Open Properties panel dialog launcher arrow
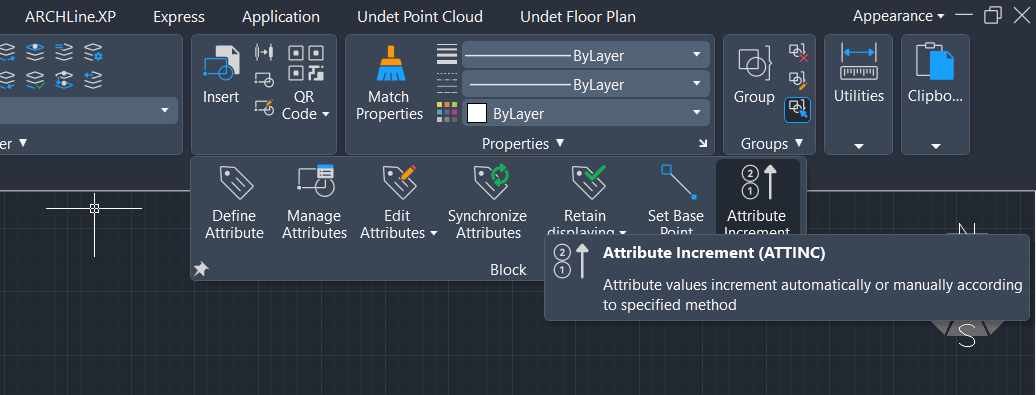 (x=702, y=143)
